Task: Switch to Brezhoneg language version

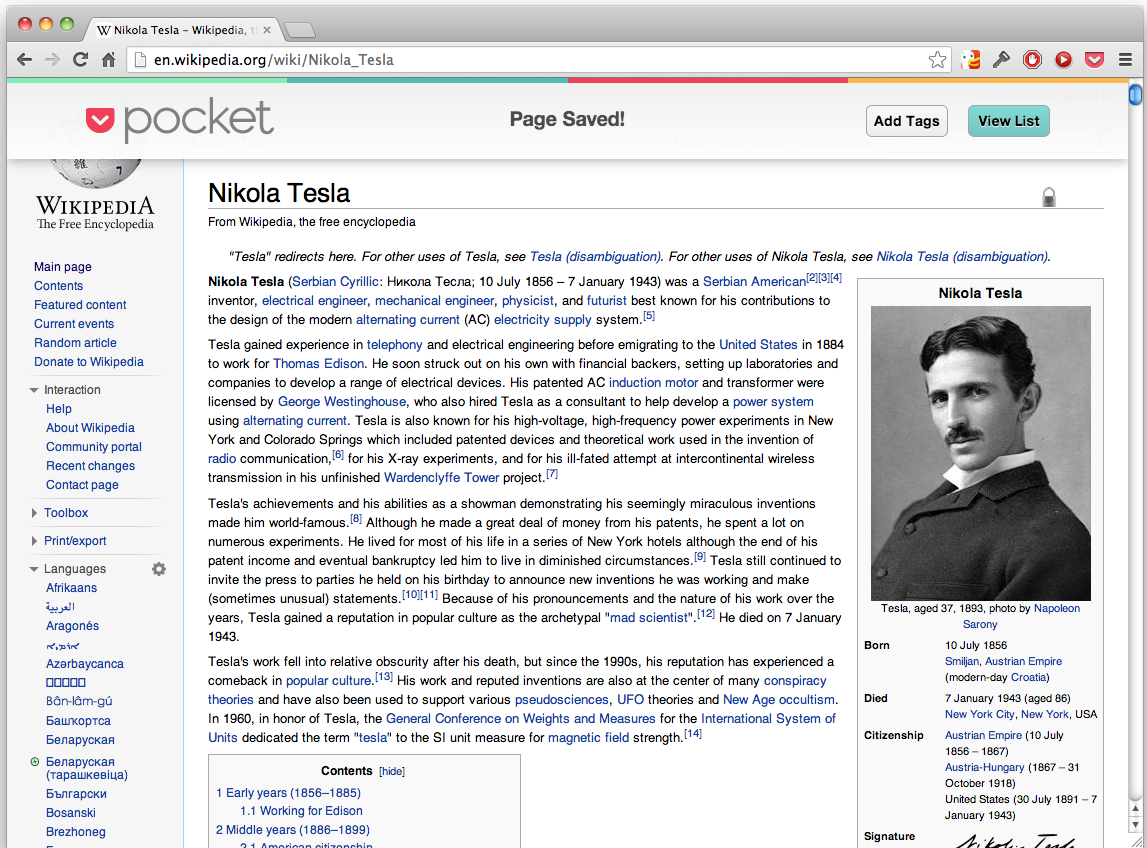Action: (x=75, y=832)
